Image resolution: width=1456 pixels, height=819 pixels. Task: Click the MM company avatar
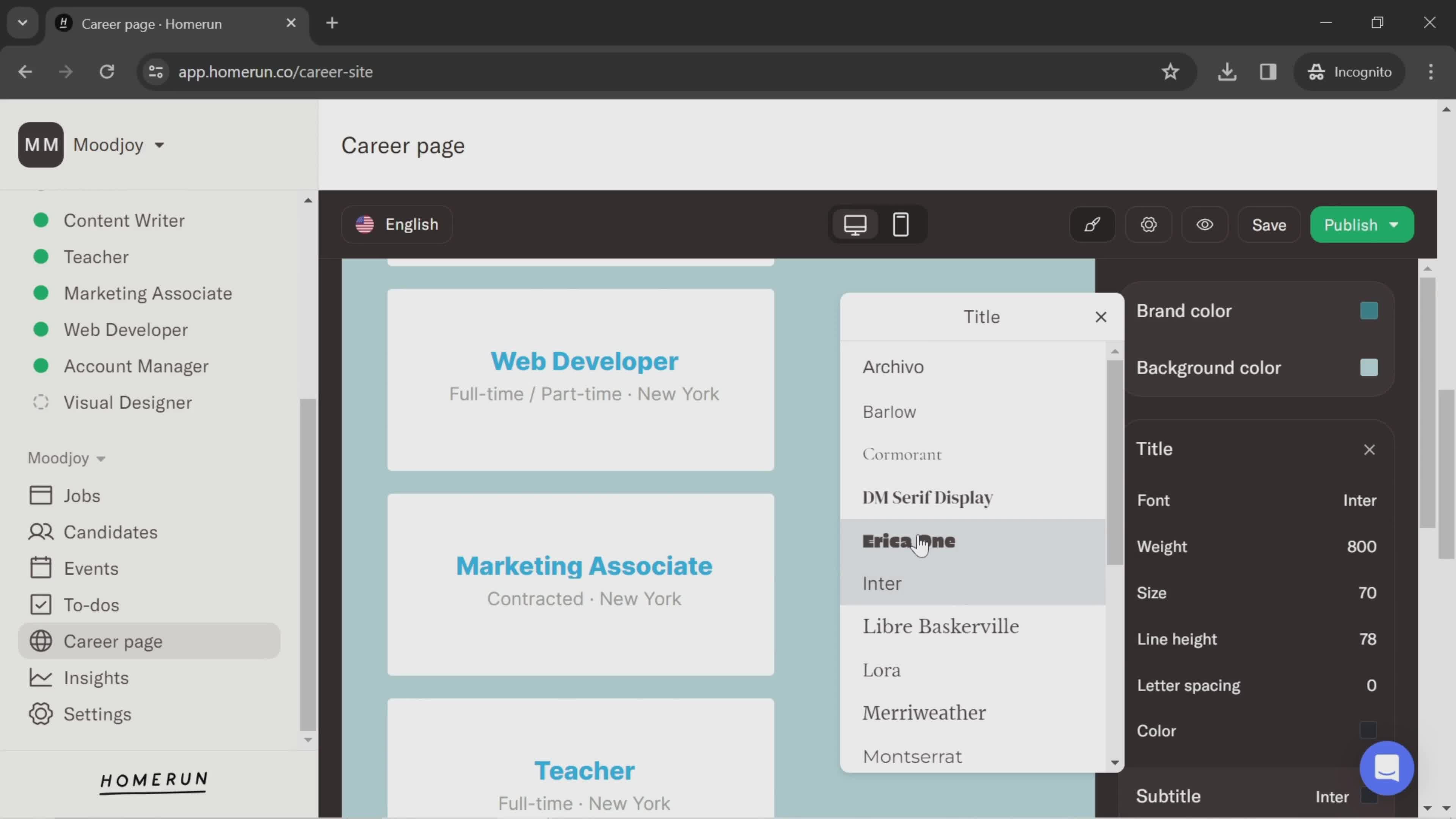(41, 145)
